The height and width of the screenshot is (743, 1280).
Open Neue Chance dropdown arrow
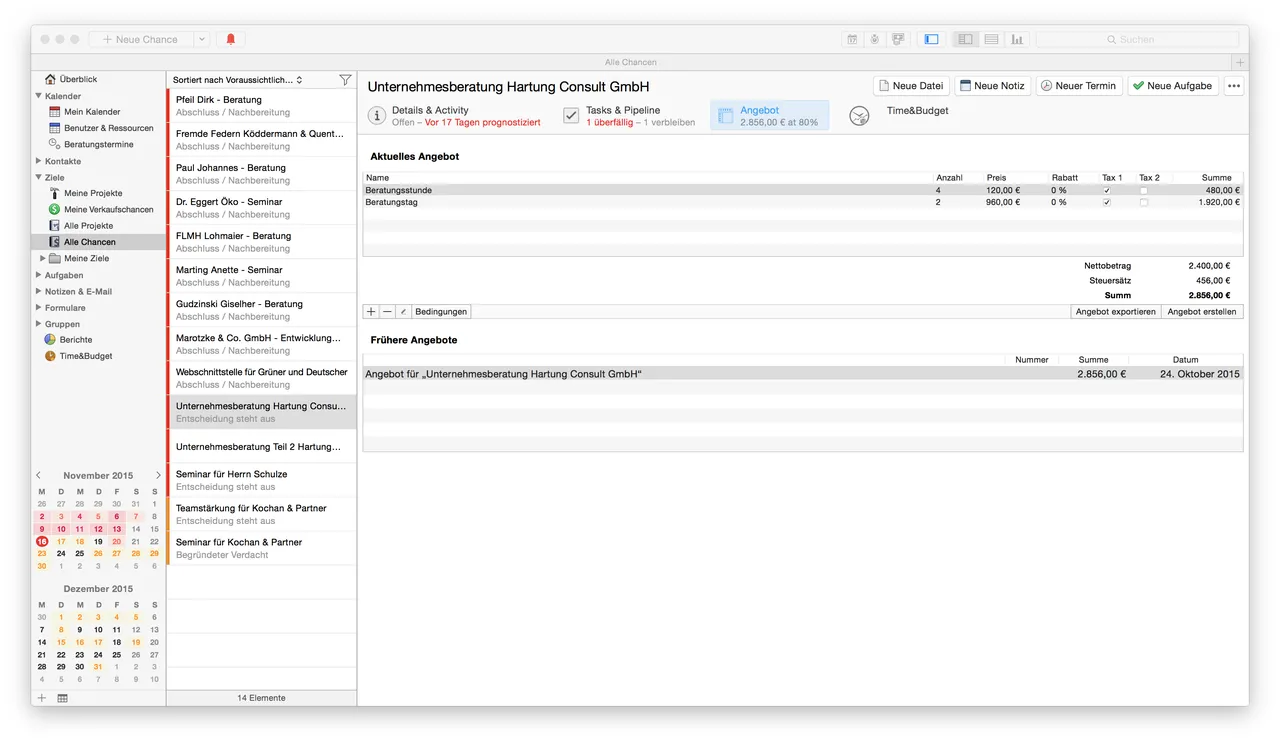tap(201, 39)
